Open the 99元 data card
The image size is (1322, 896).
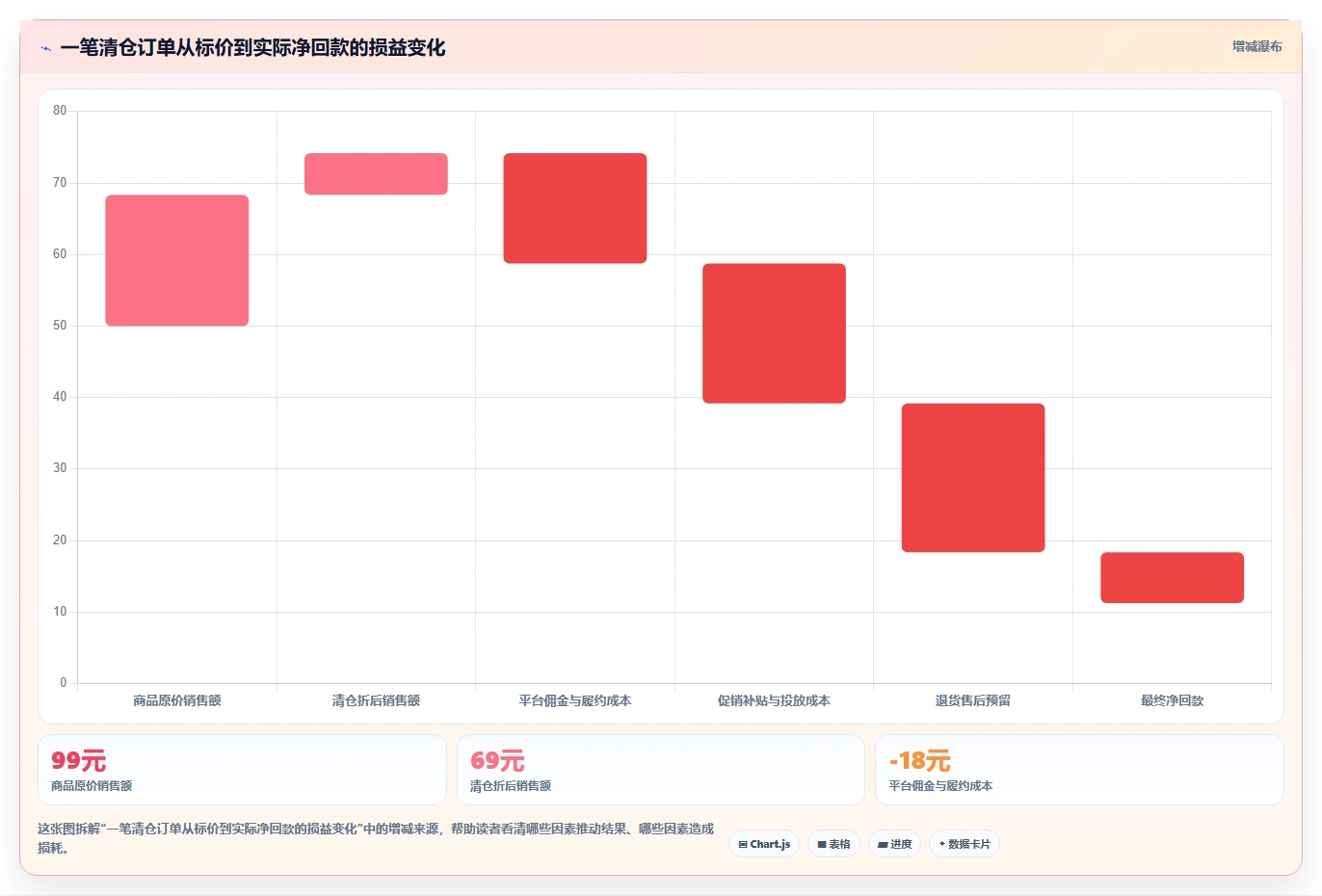coord(242,770)
